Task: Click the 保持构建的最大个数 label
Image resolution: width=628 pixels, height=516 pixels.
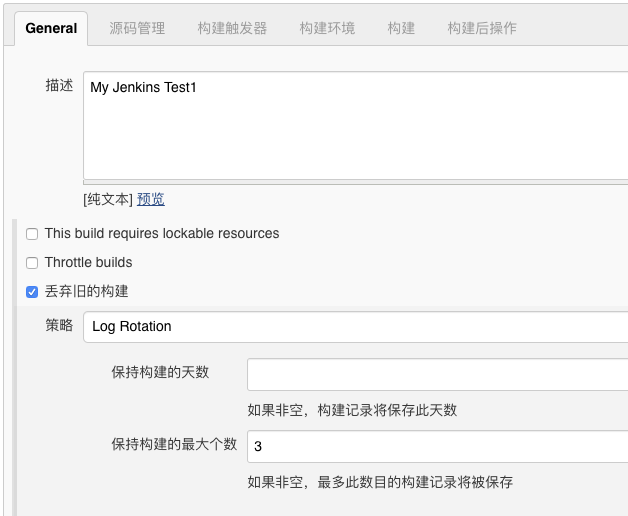Action: 174,444
